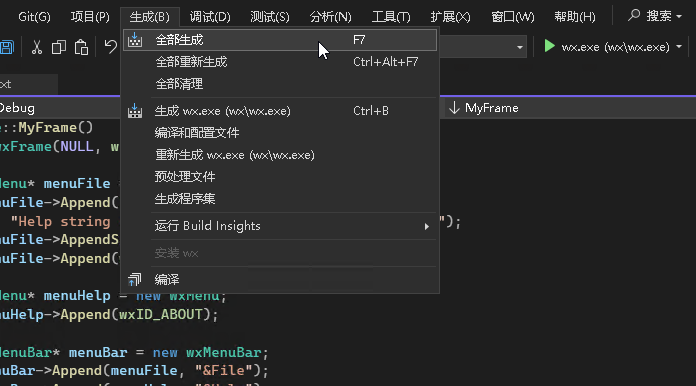Screen dimensions: 696x386
Task: Open the 扩展(X) menu
Action: 450,17
